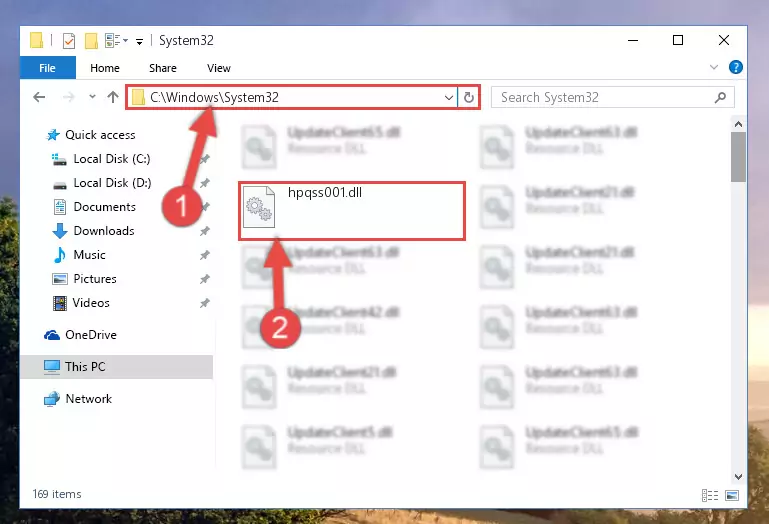Open Pictures in the sidebar
The width and height of the screenshot is (769, 524).
(95, 279)
